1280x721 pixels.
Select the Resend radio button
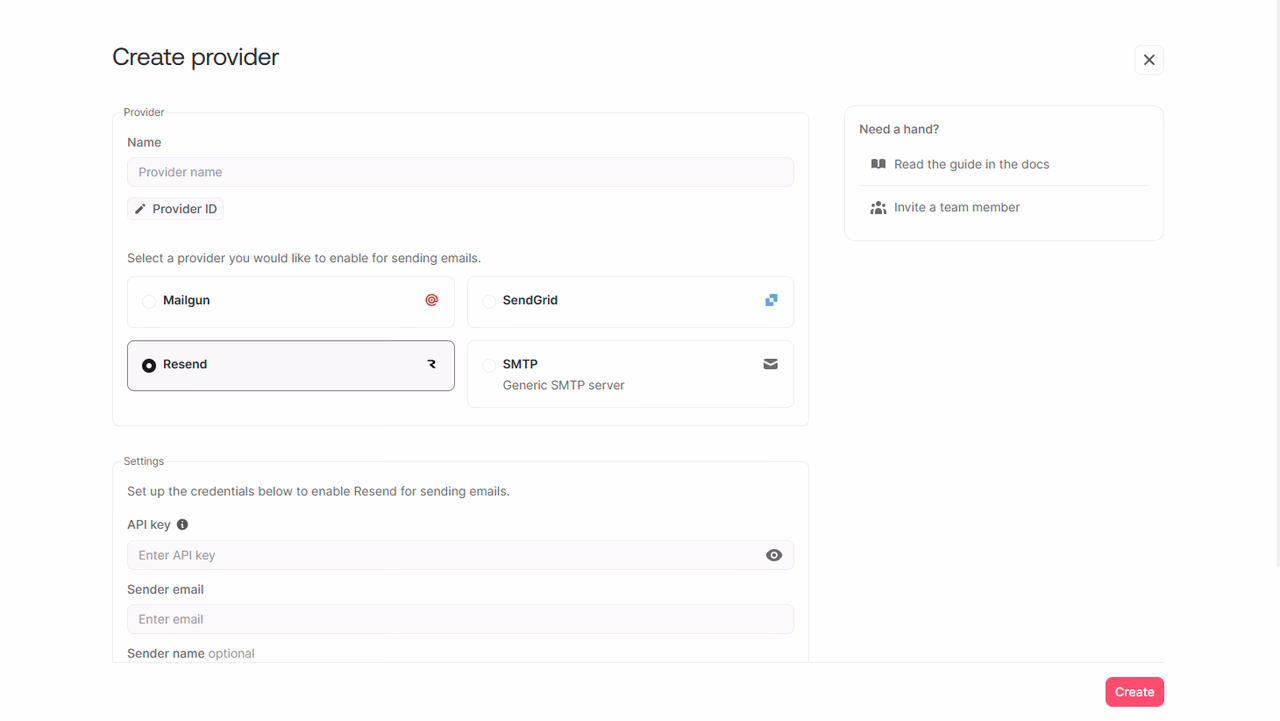149,365
